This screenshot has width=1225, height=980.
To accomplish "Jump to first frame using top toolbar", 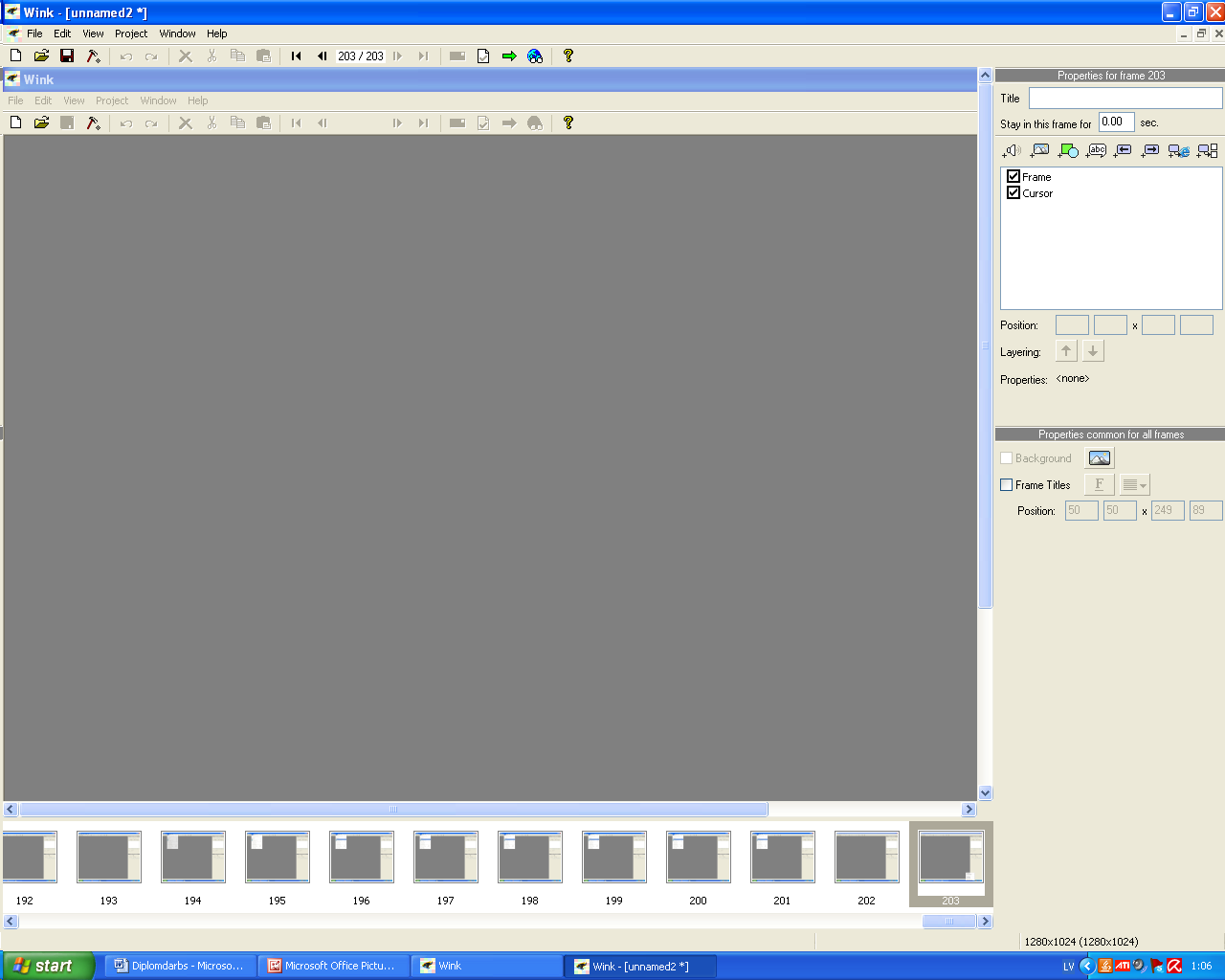I will coord(297,56).
